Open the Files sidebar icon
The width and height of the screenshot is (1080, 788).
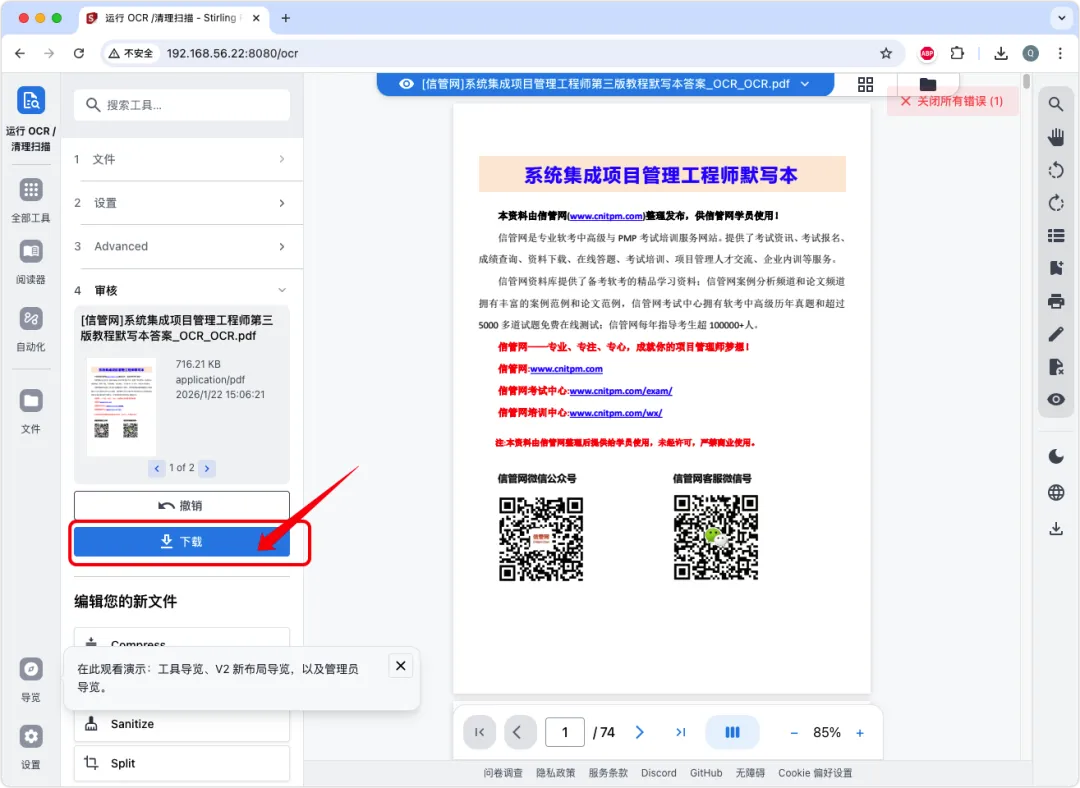[31, 401]
